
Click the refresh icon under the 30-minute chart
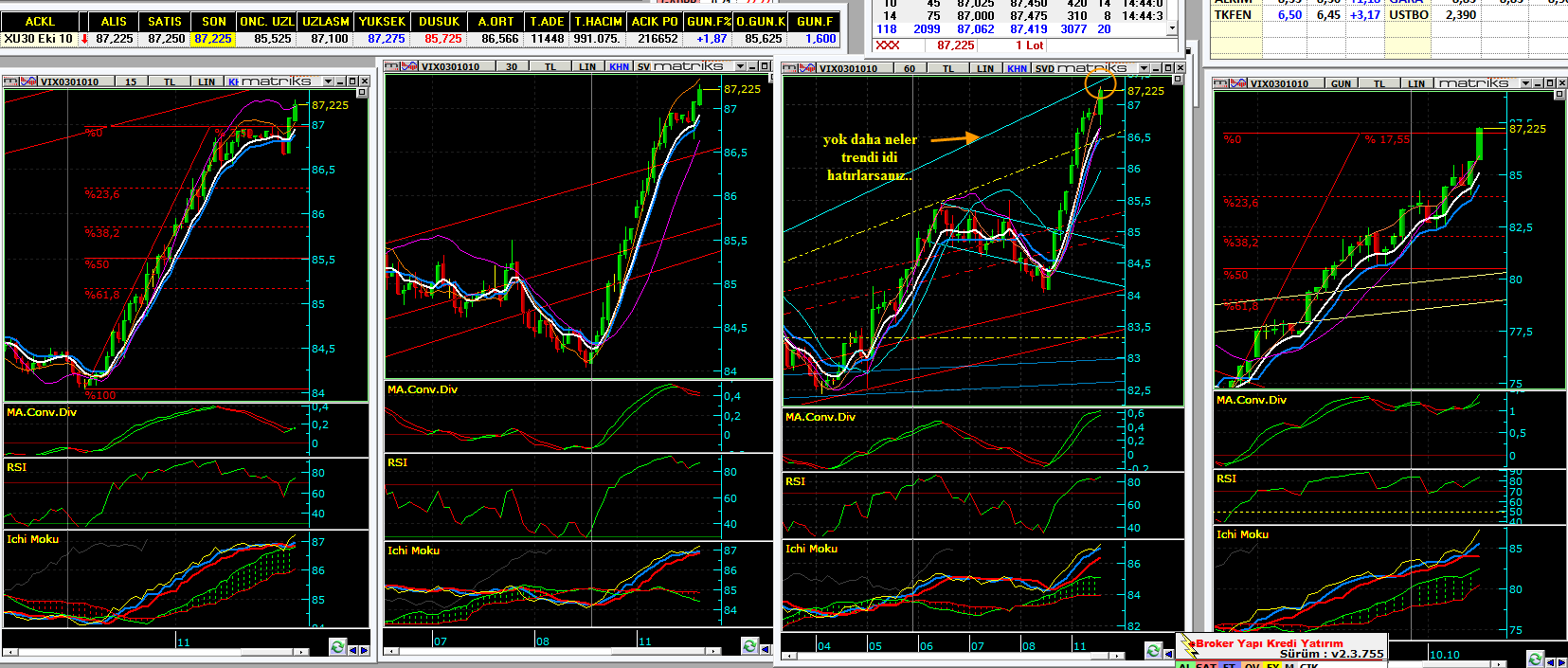click(749, 646)
